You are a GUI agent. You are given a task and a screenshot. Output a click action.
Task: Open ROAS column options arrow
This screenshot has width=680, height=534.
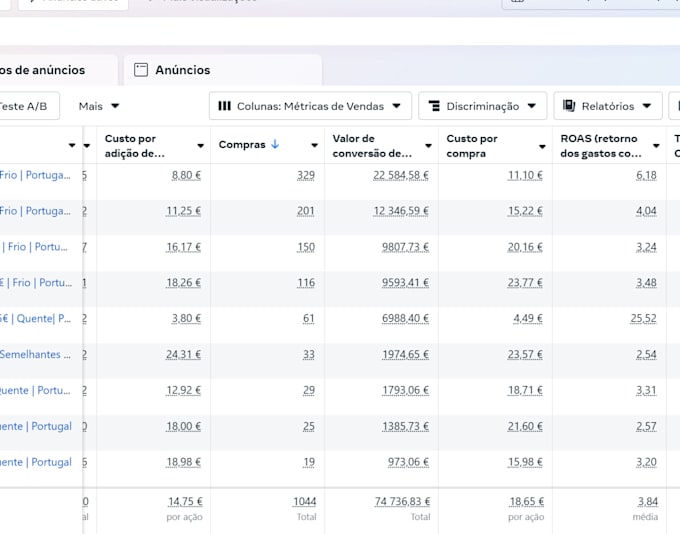(x=656, y=145)
